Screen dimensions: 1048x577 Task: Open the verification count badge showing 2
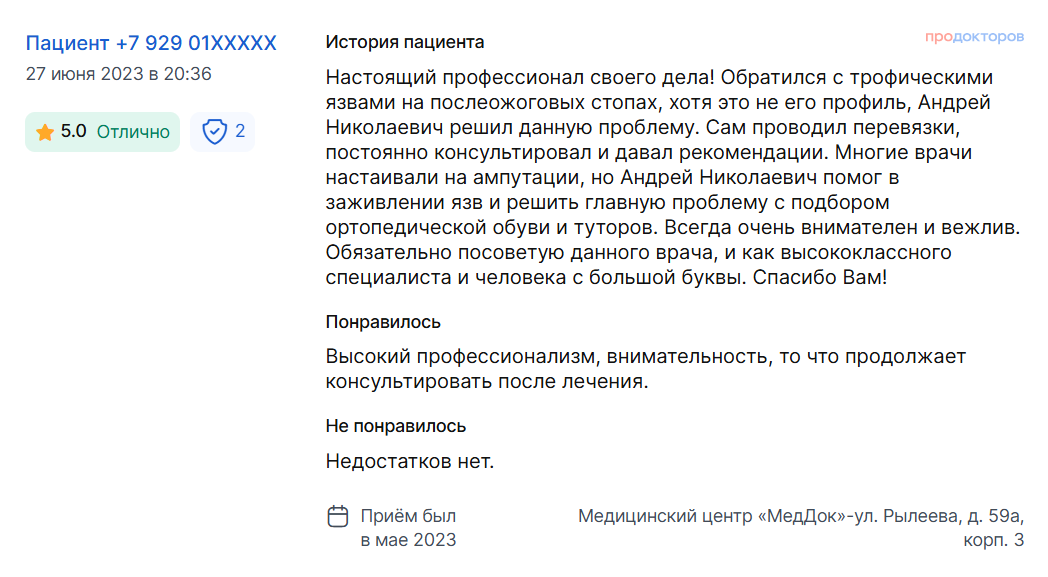pos(223,132)
